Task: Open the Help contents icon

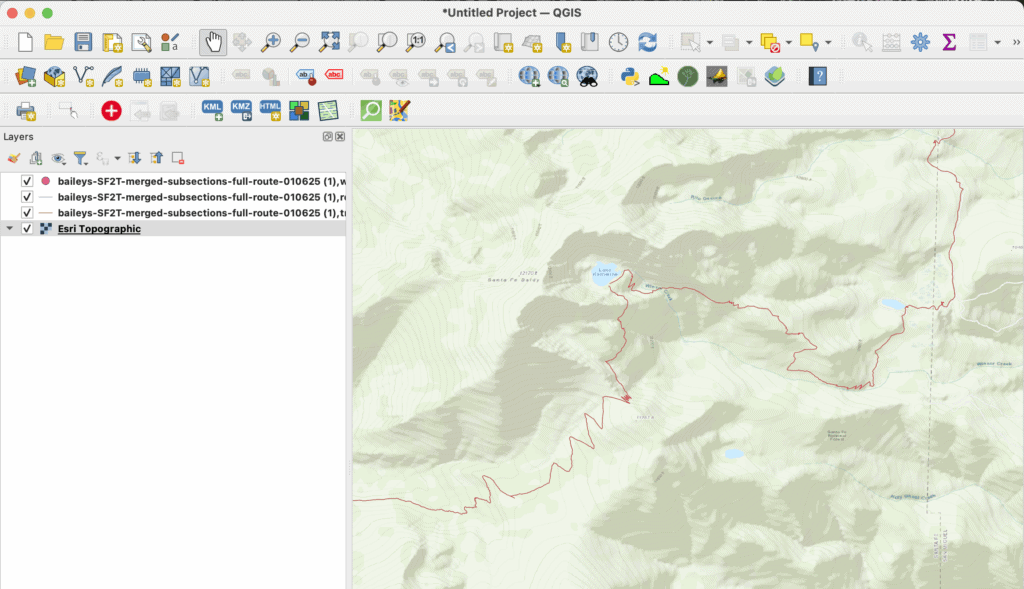Action: [x=817, y=76]
